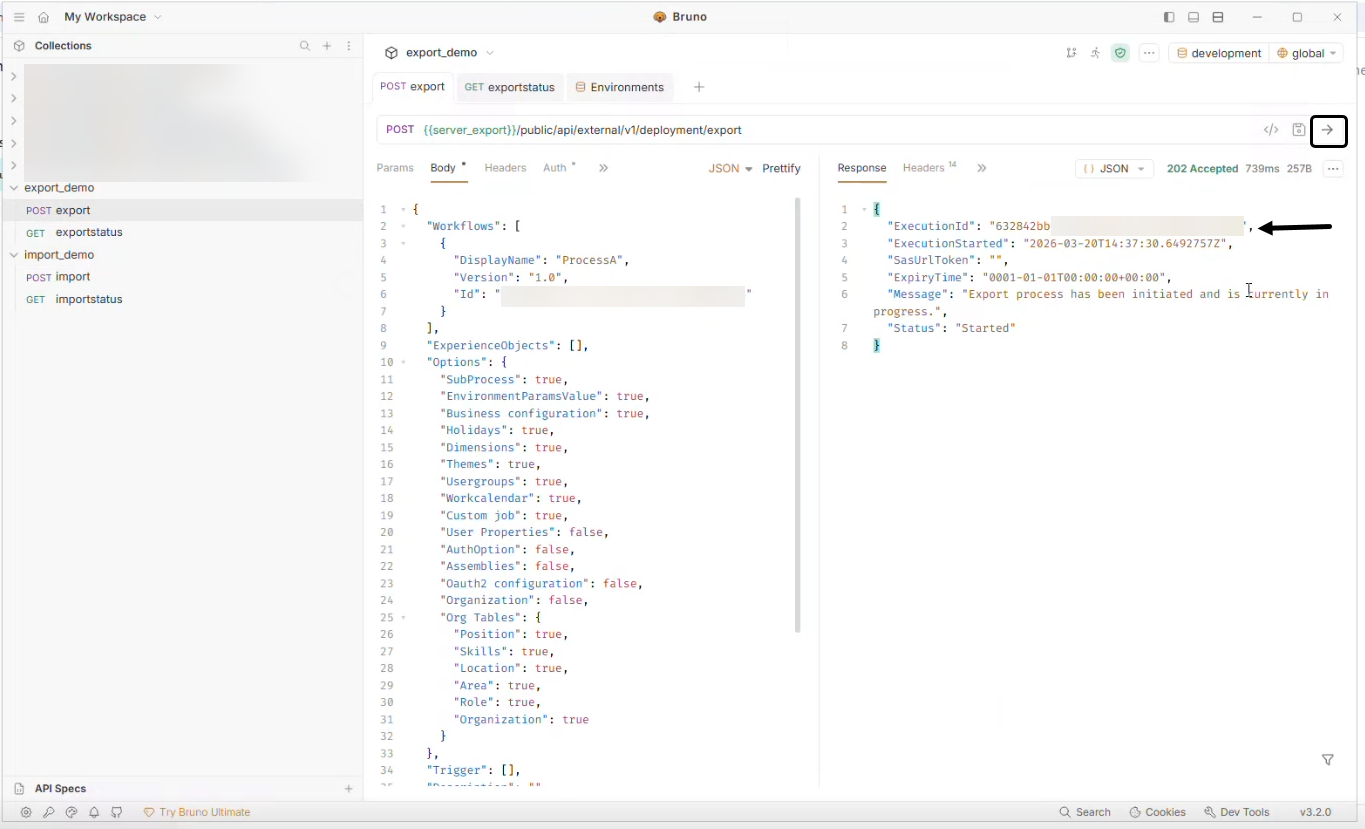Open Dev Tools in the status bar
Viewport: 1365px width, 829px height.
1236,812
